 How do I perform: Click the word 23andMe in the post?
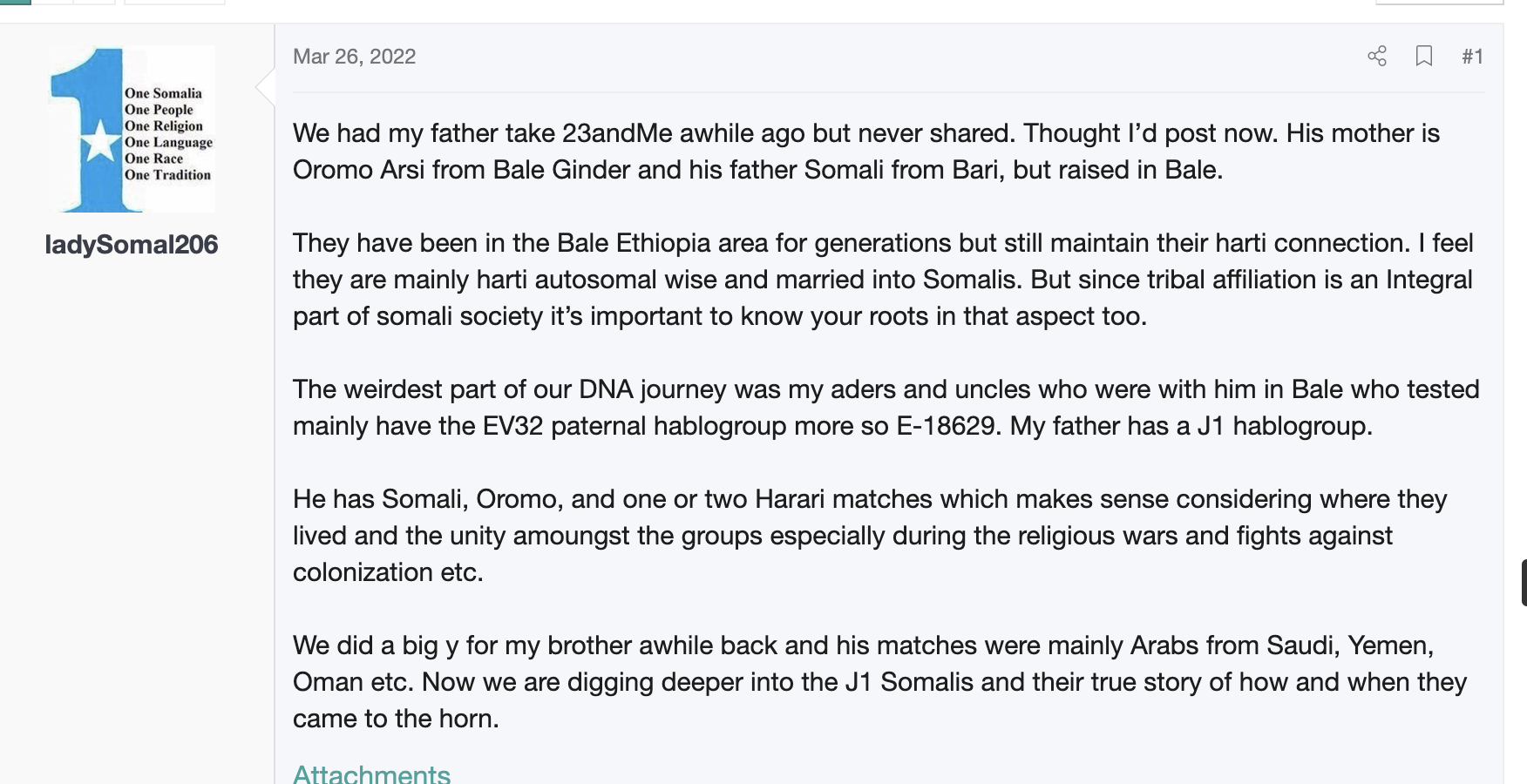pos(617,133)
